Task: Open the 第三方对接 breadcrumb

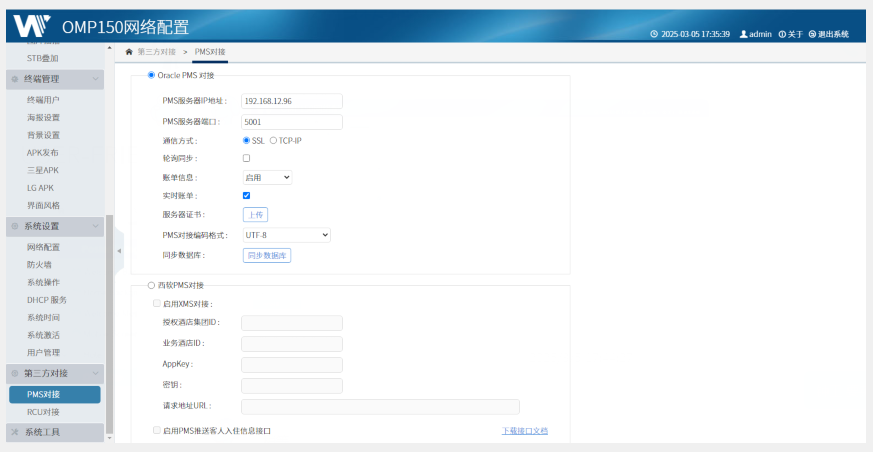Action: click(x=156, y=52)
